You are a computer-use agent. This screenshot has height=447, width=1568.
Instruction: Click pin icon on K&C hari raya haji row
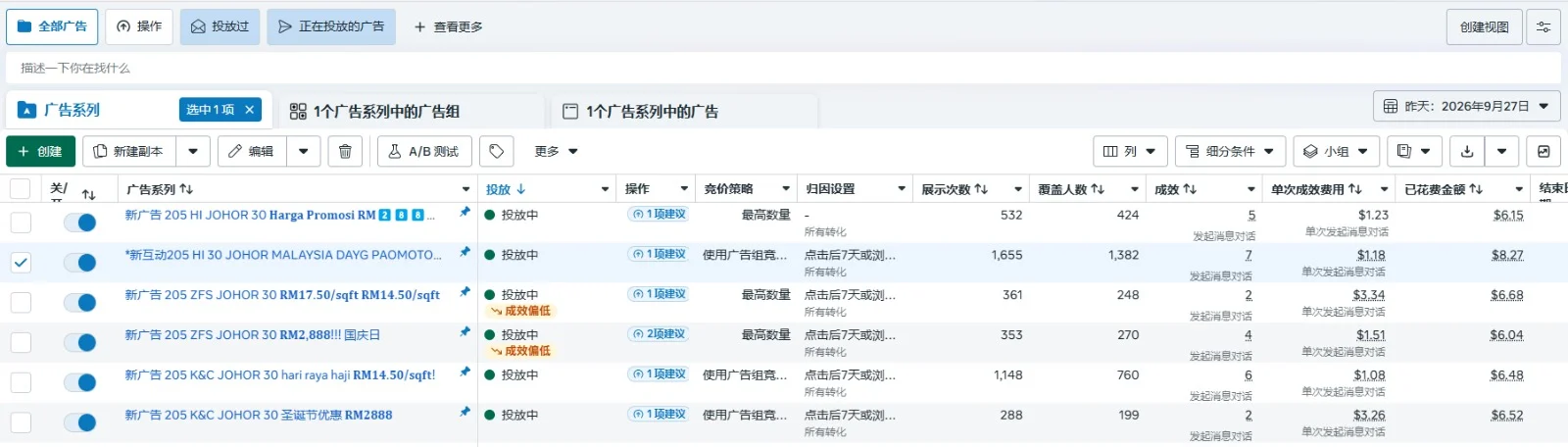pyautogui.click(x=465, y=372)
